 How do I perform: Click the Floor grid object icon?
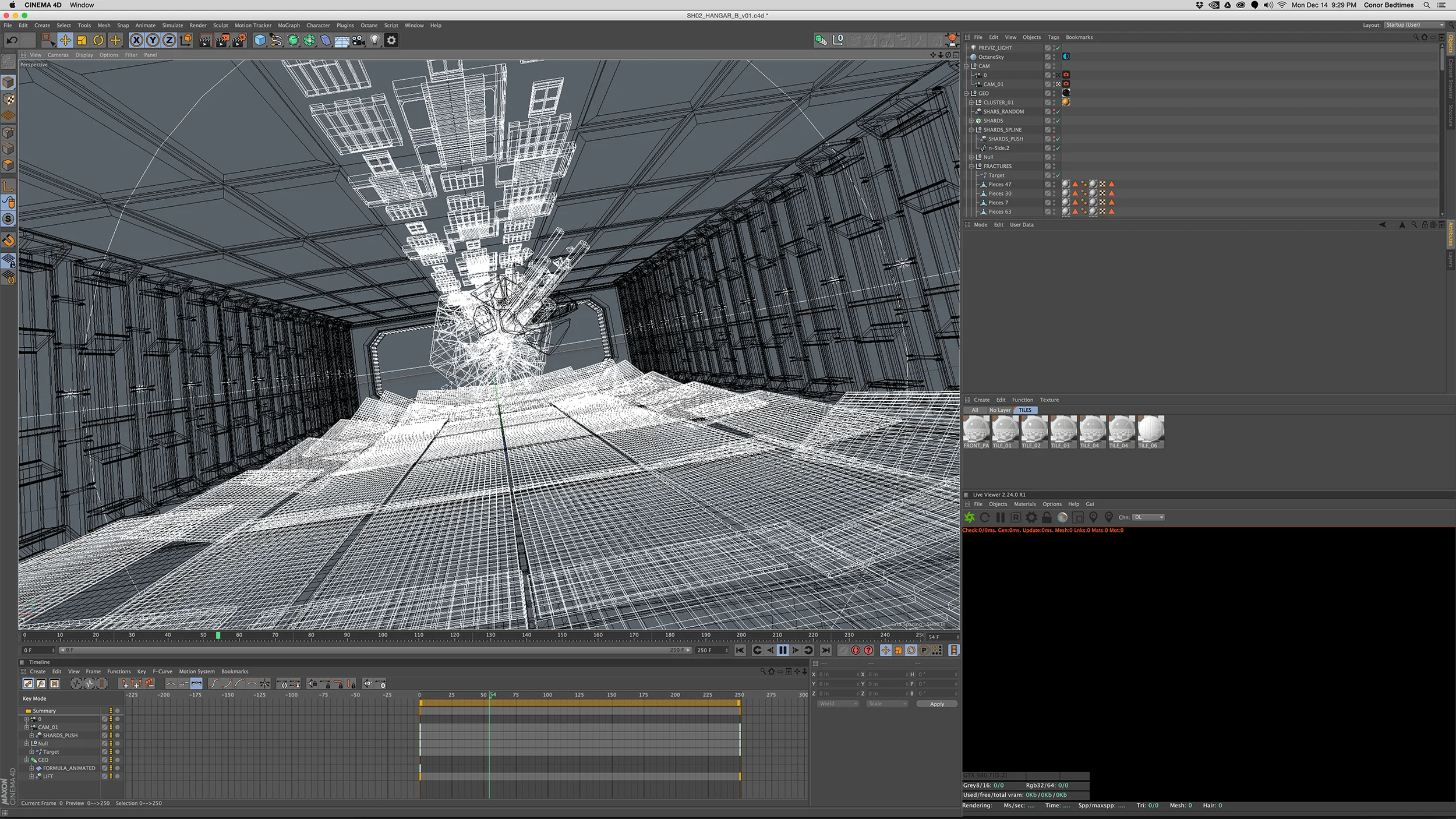342,40
